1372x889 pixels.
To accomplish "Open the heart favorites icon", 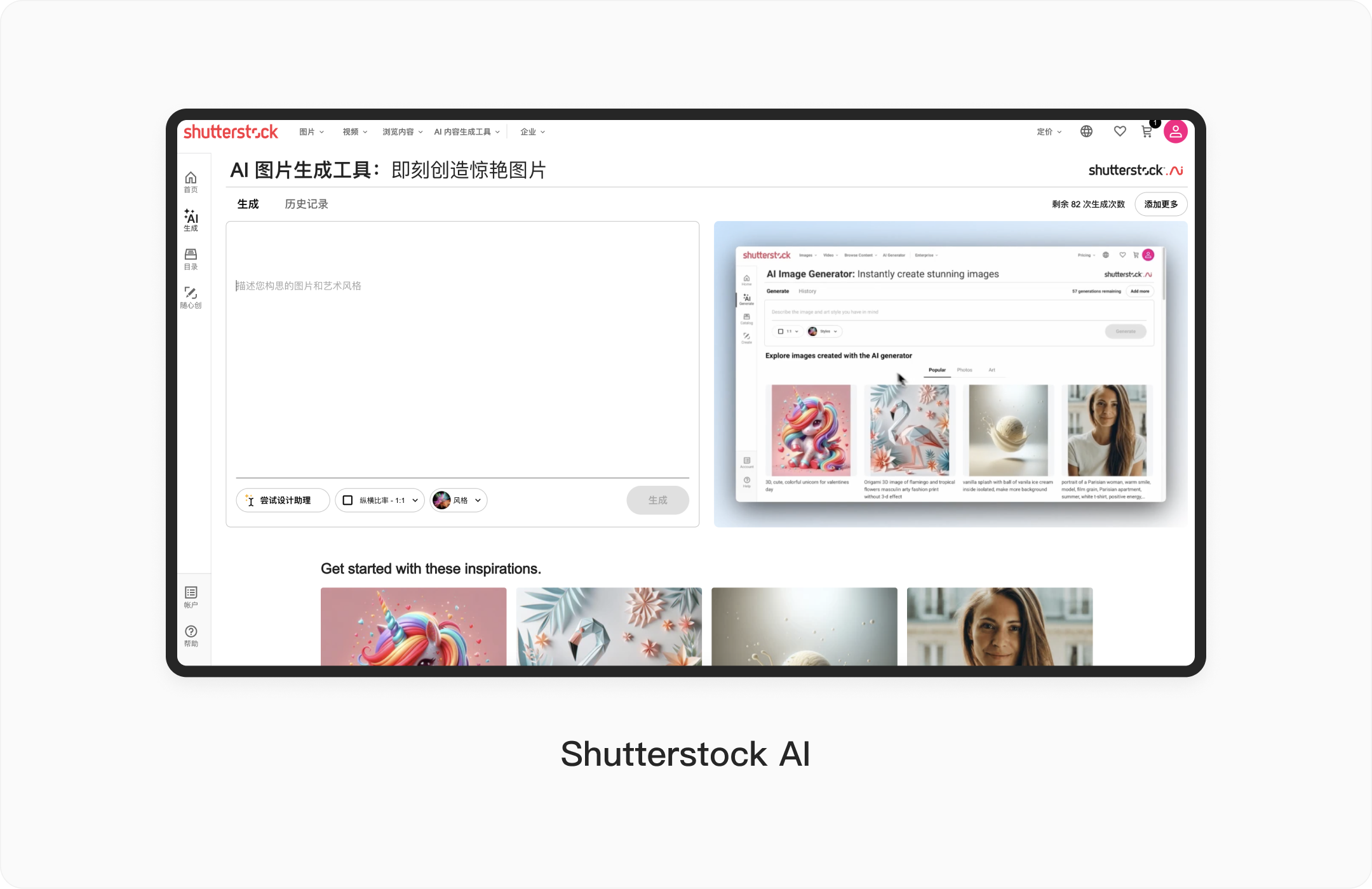I will tap(1120, 131).
